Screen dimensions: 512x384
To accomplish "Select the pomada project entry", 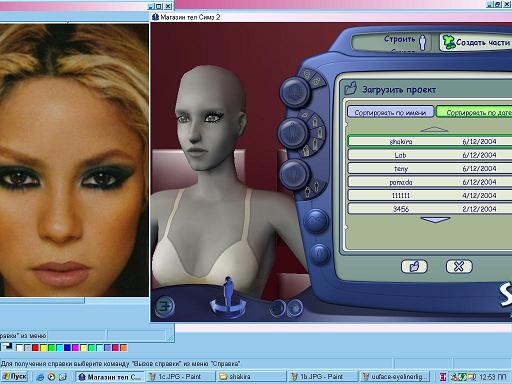I will (x=430, y=182).
